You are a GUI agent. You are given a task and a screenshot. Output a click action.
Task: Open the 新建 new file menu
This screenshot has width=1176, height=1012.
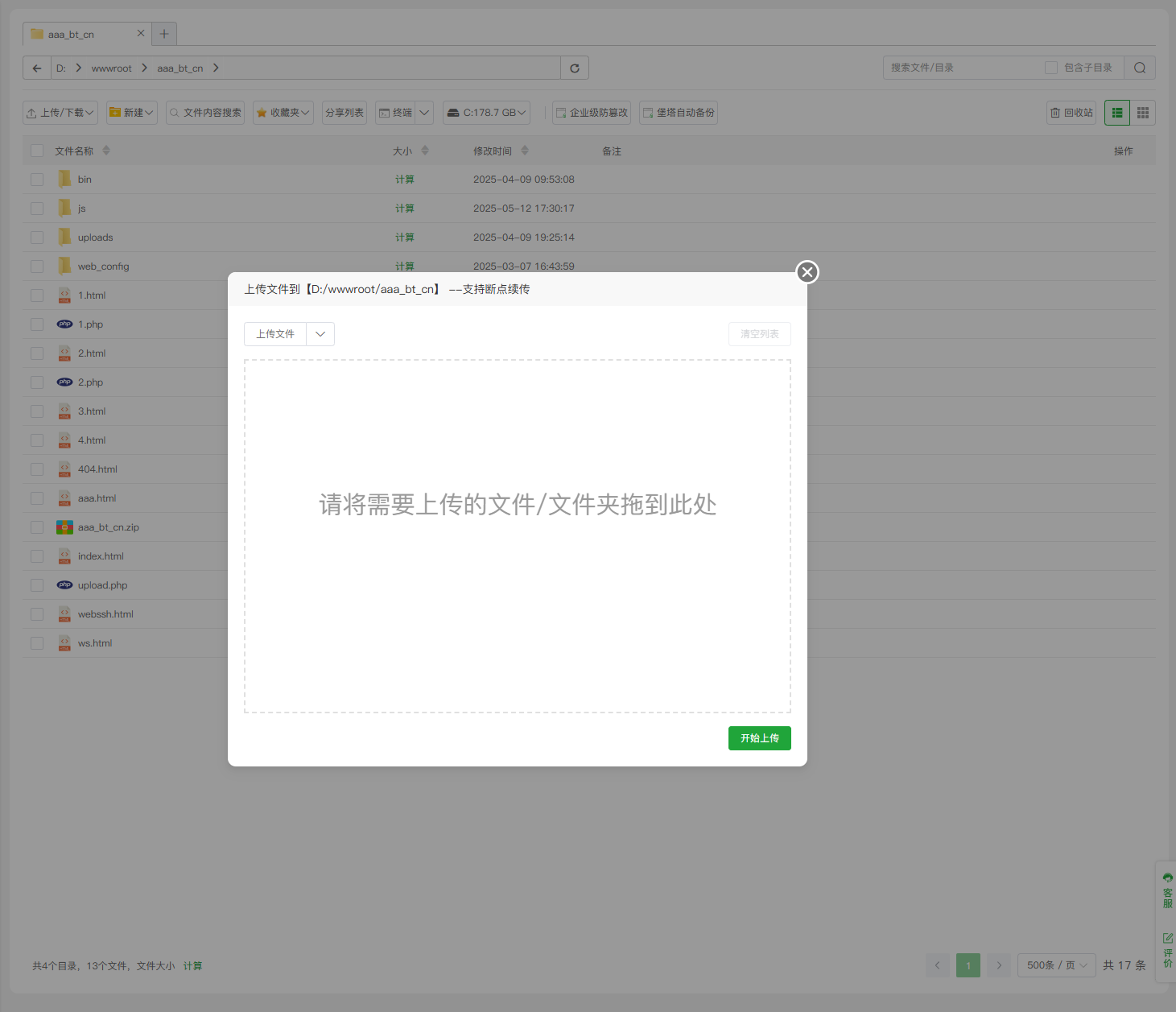[x=131, y=112]
